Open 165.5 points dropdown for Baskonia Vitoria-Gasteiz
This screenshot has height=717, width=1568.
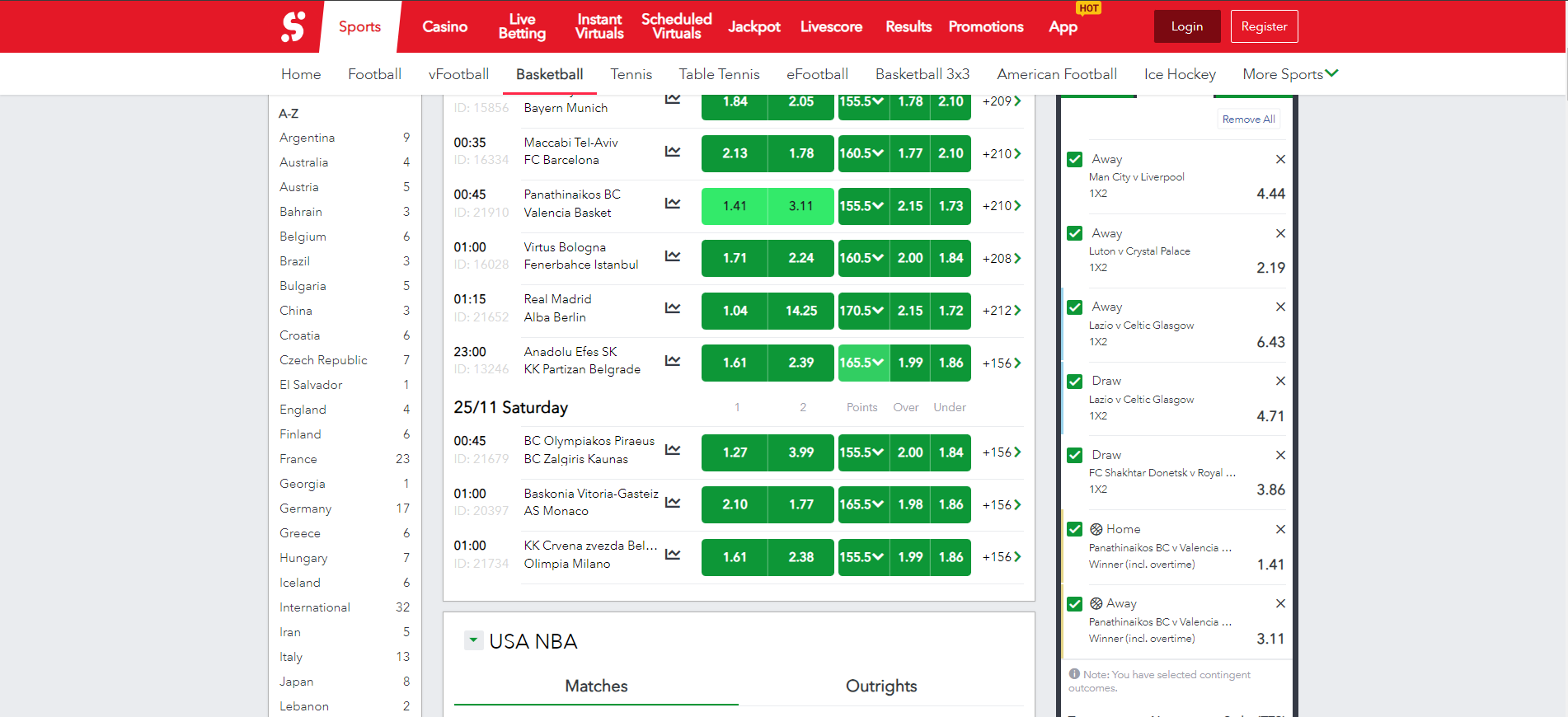pos(862,504)
